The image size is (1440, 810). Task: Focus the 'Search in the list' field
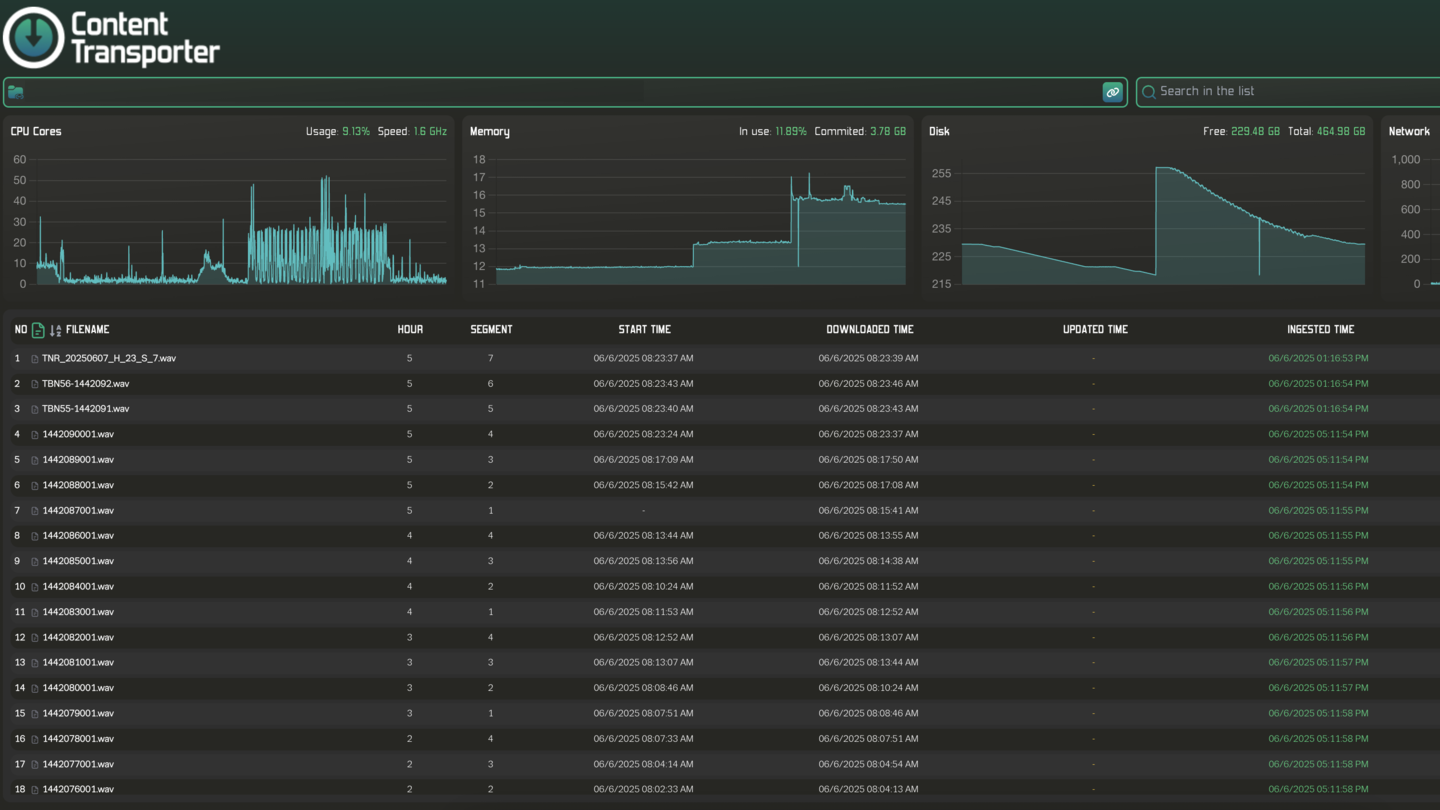(x=1290, y=92)
